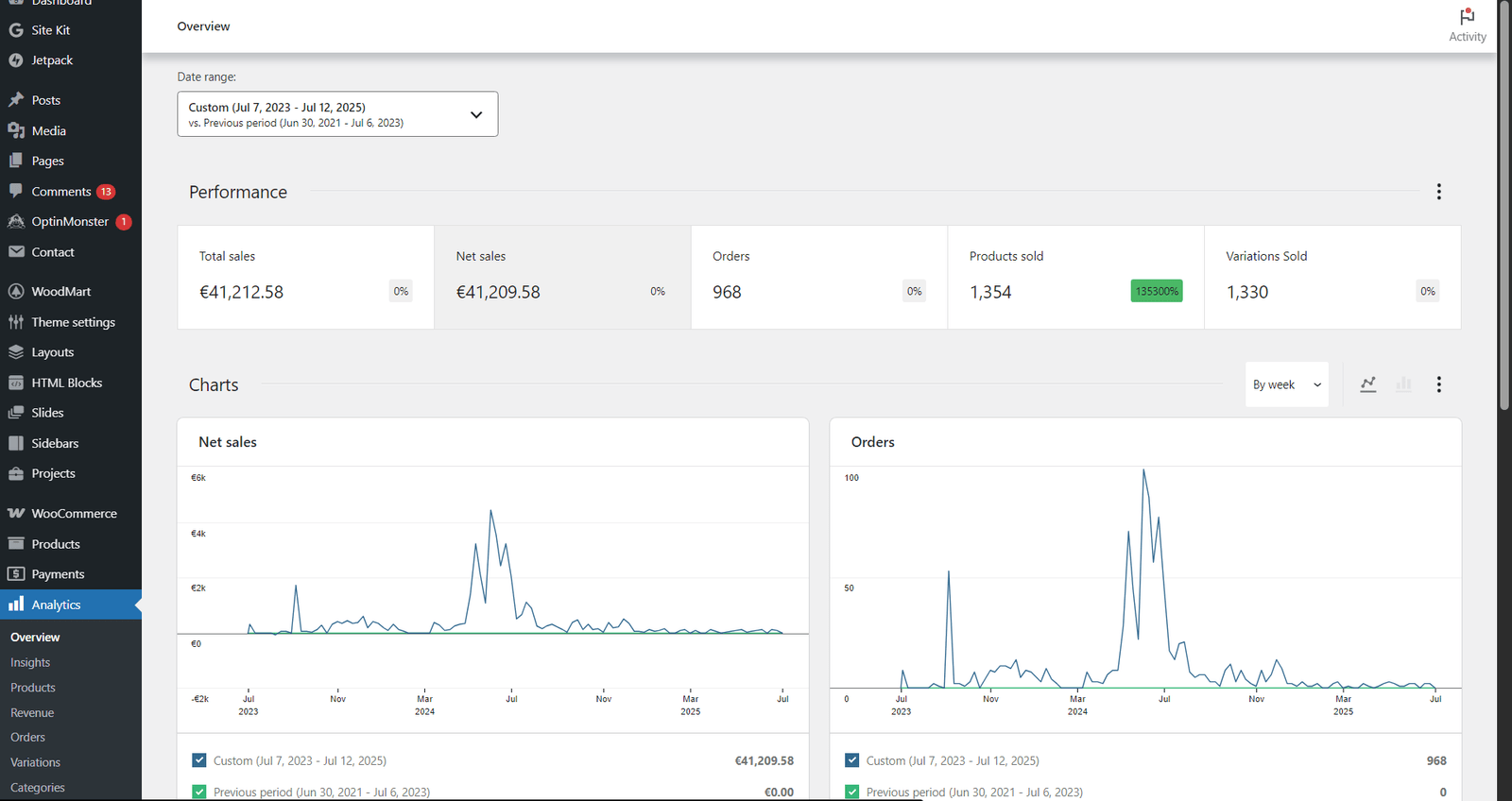Click the Orders legend total 968
Screen dimensions: 1512x801
(x=1436, y=760)
